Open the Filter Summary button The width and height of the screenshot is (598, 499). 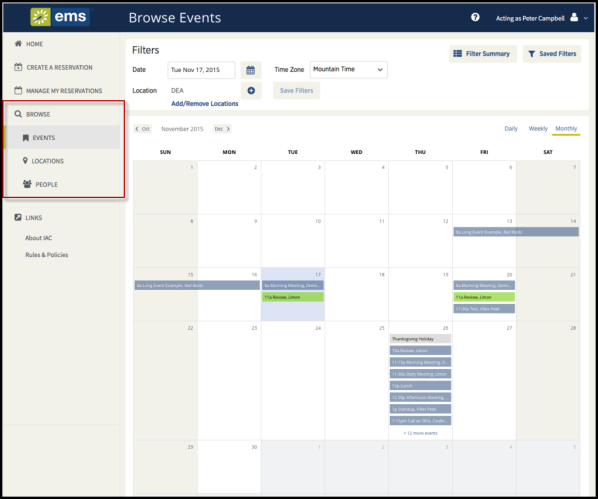point(483,54)
